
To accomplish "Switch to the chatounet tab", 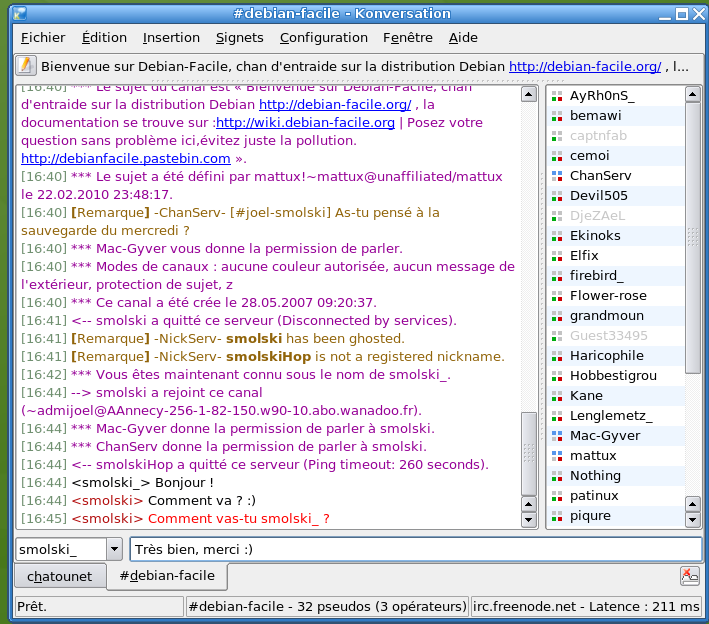I will click(59, 576).
